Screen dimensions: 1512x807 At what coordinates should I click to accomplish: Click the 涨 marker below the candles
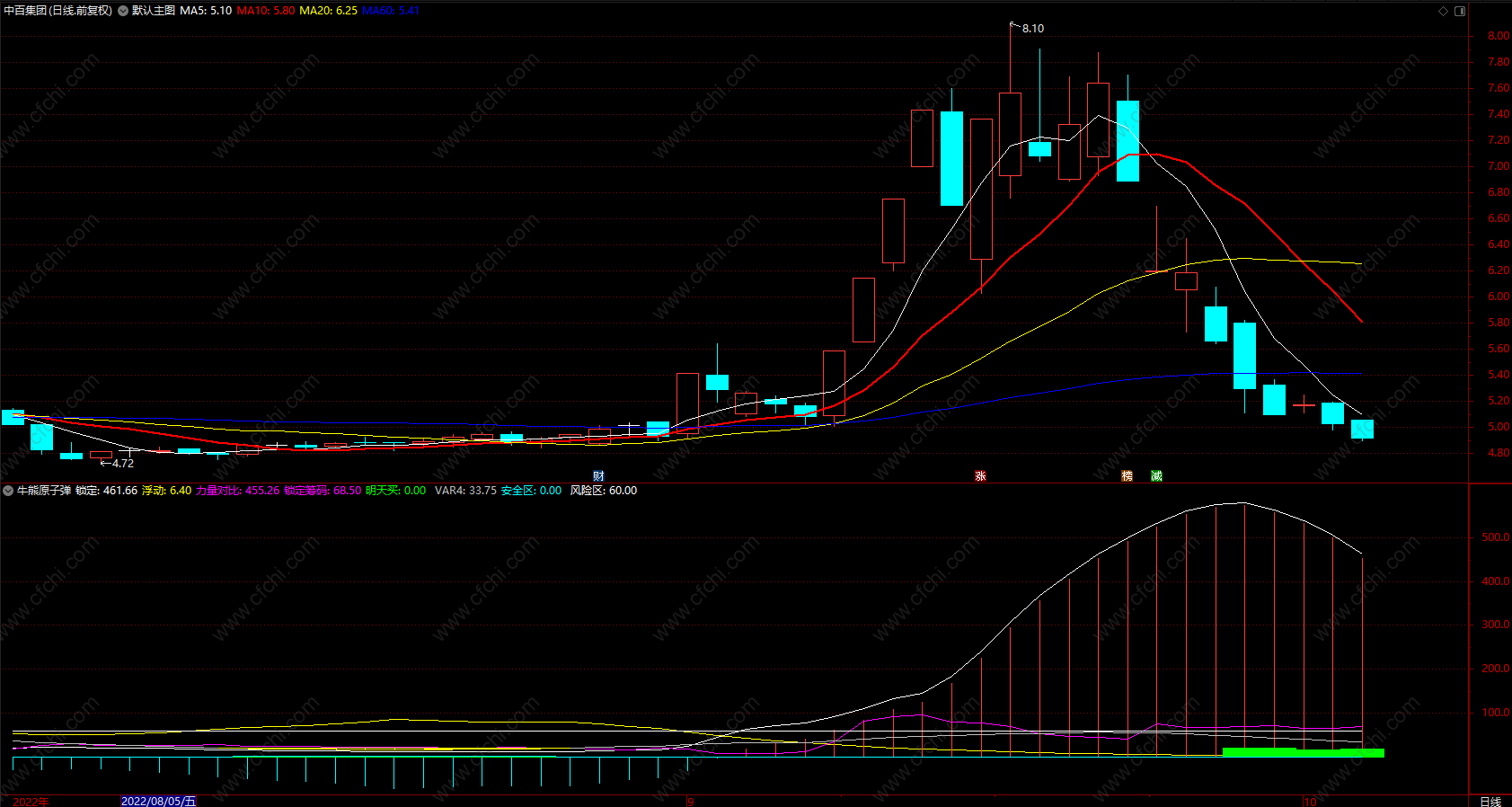point(980,476)
